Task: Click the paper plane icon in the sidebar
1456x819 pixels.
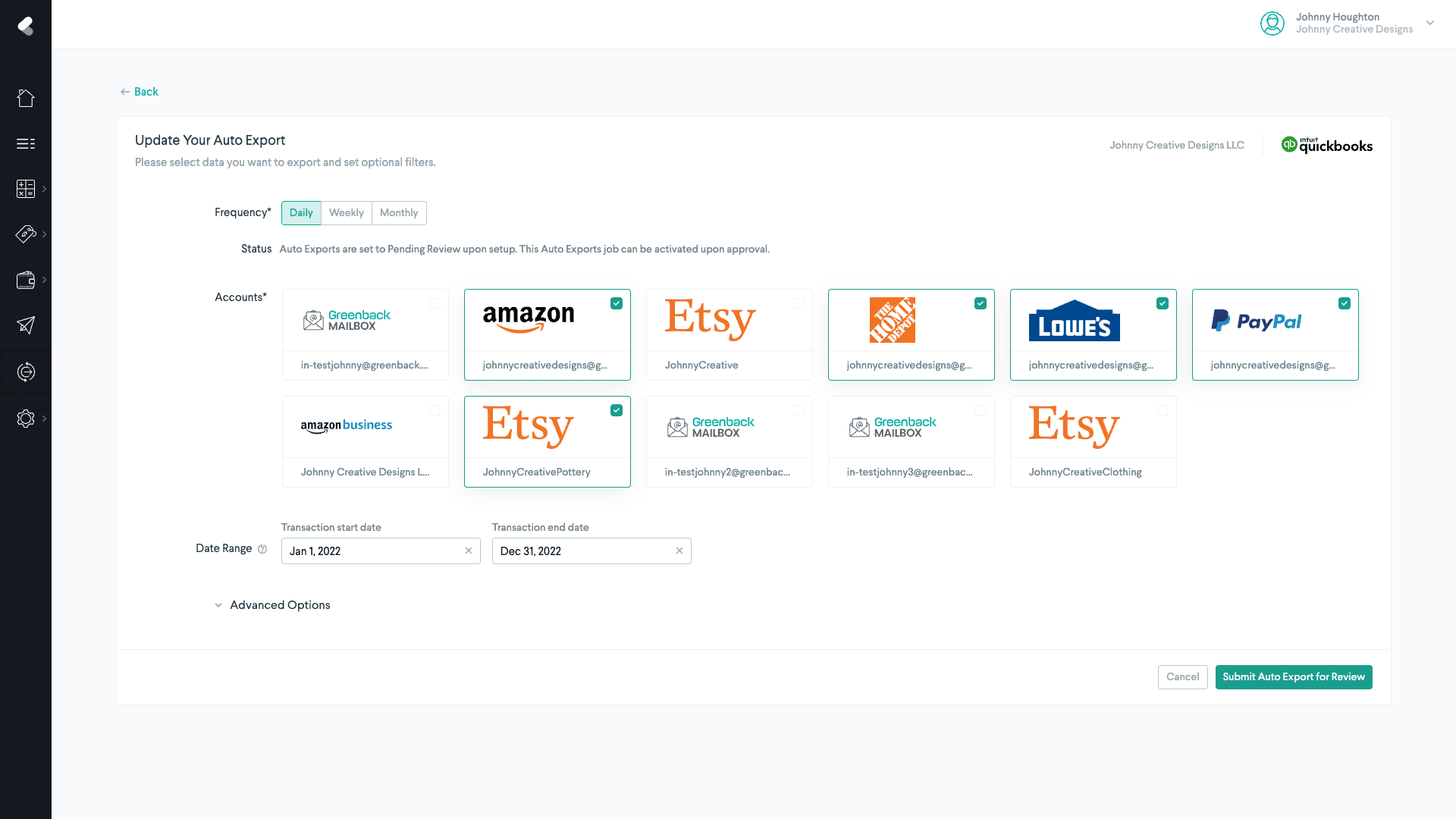Action: point(26,325)
